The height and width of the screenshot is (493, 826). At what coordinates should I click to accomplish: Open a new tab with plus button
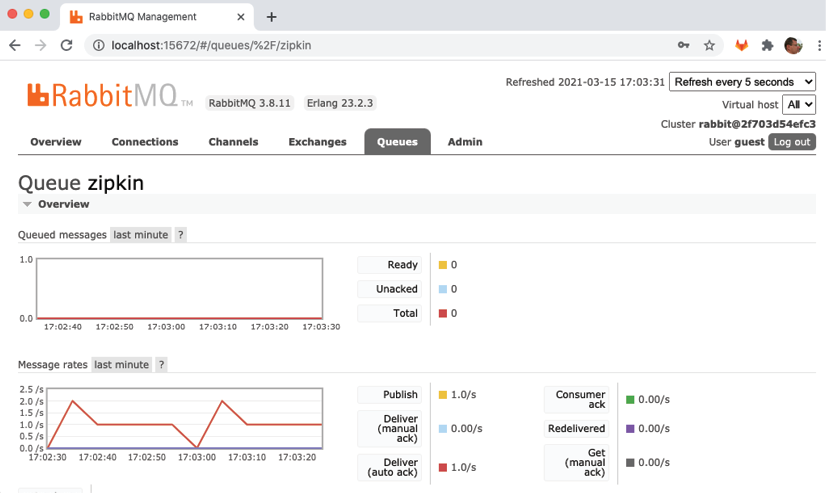coord(271,17)
